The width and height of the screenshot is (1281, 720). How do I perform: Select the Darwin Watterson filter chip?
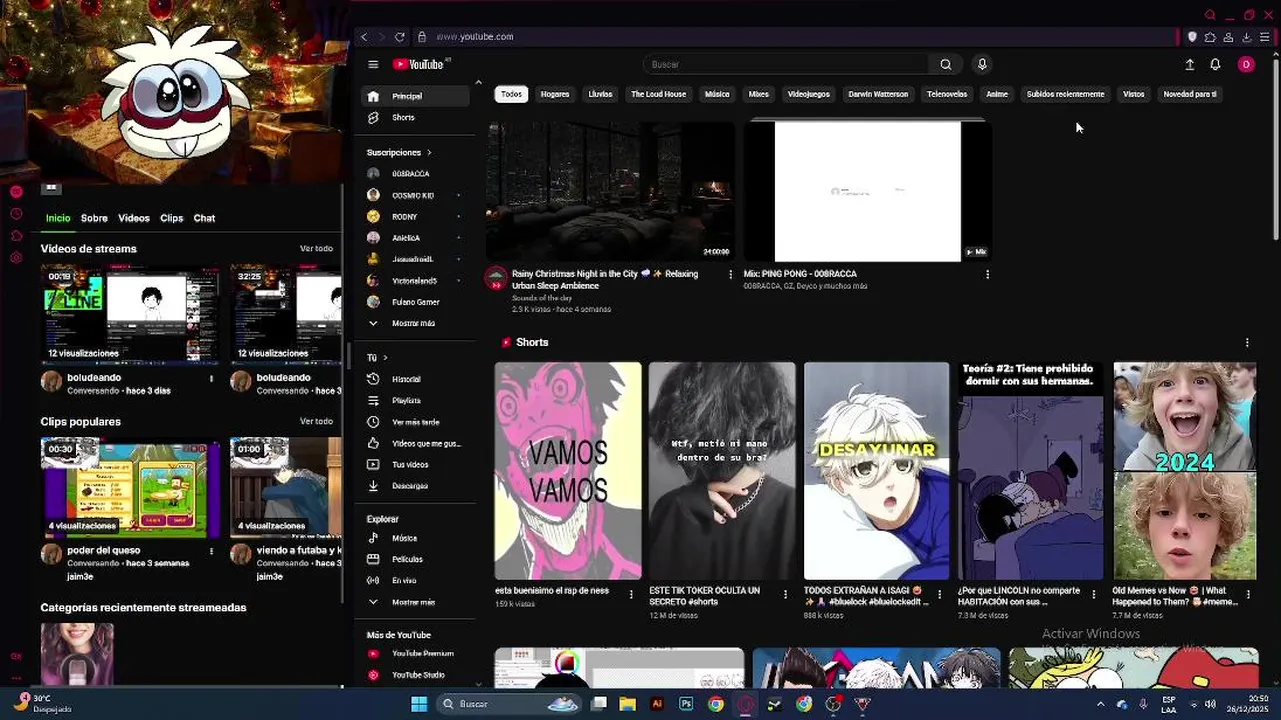878,94
